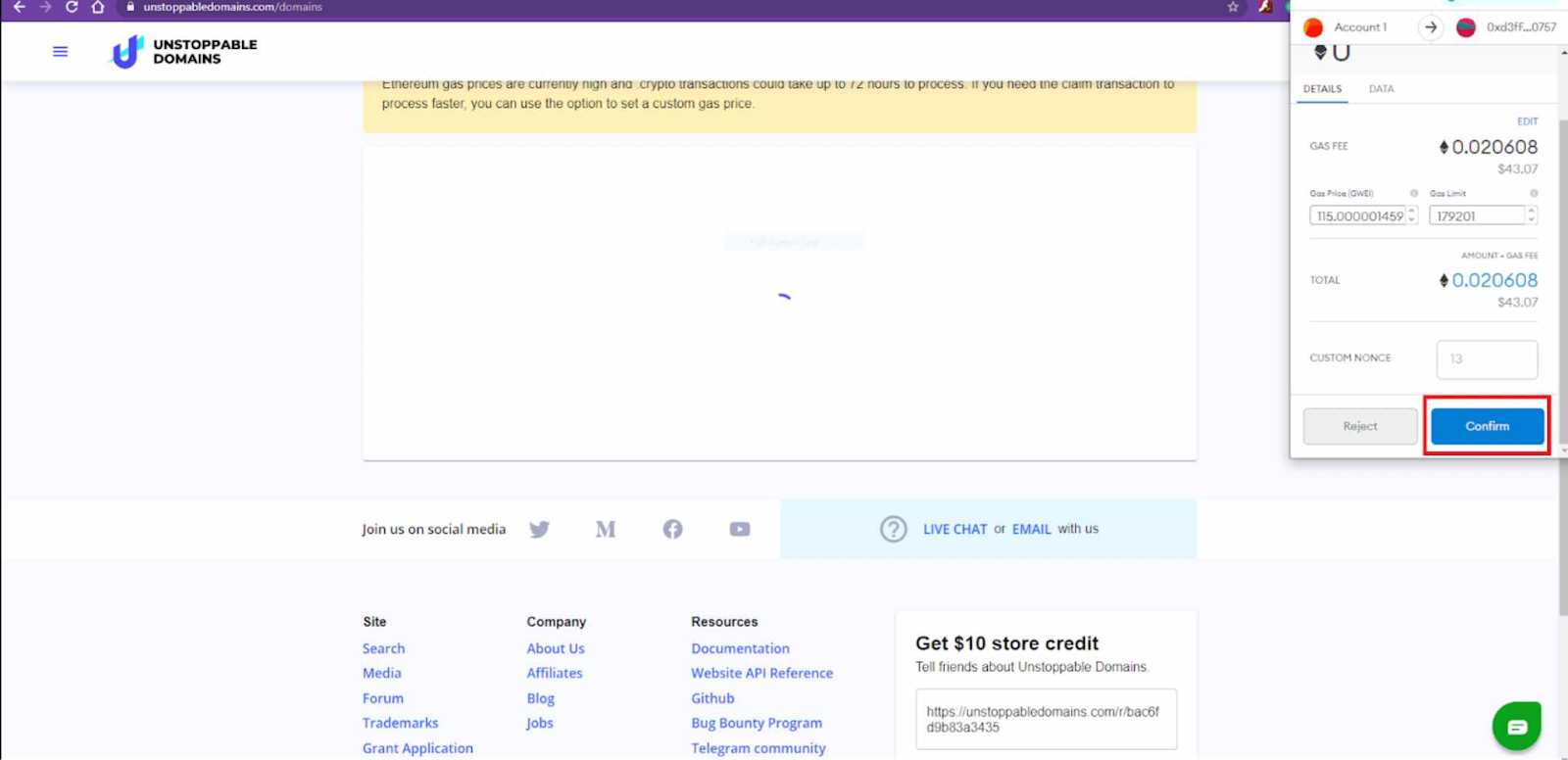Click the recipient address avatar
Image resolution: width=1568 pixels, height=760 pixels.
pos(1466,27)
